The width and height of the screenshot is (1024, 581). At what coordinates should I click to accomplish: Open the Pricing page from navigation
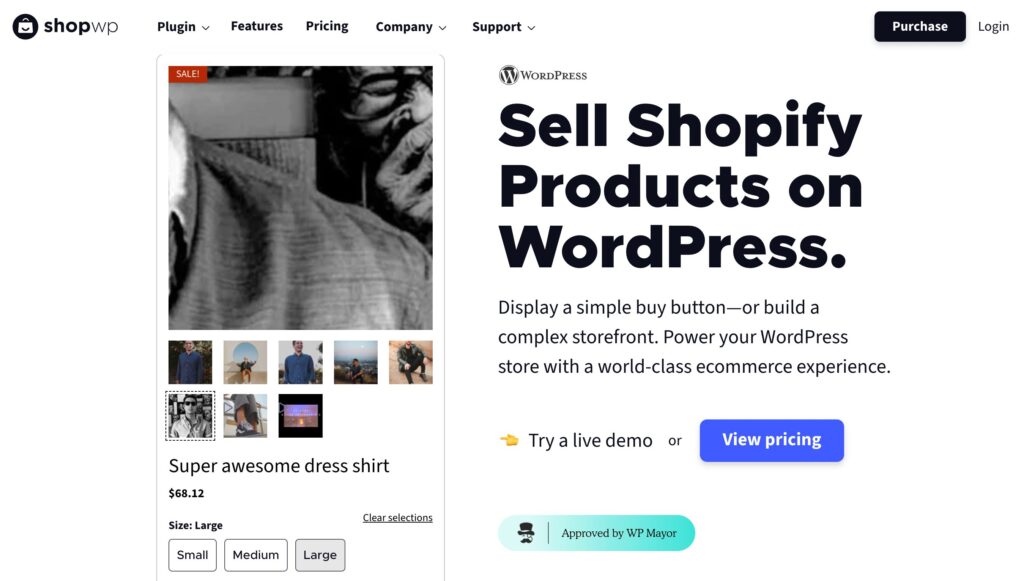pyautogui.click(x=327, y=26)
